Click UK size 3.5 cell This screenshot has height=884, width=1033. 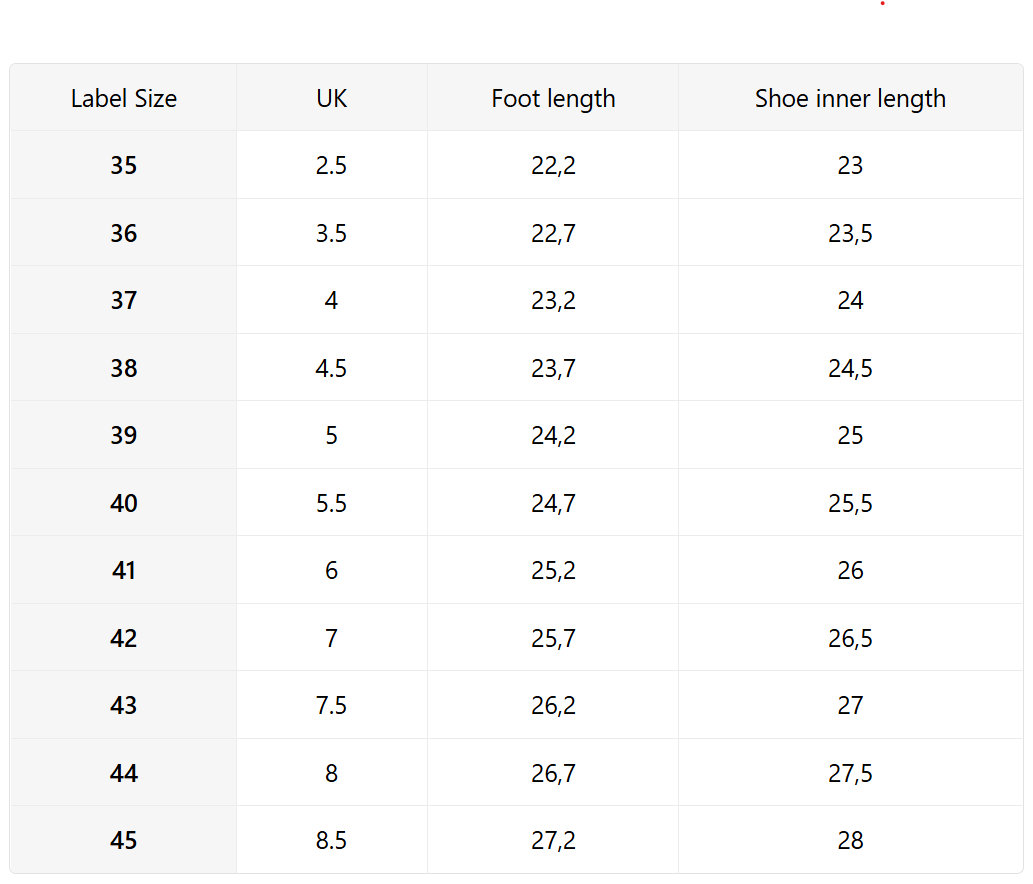331,234
